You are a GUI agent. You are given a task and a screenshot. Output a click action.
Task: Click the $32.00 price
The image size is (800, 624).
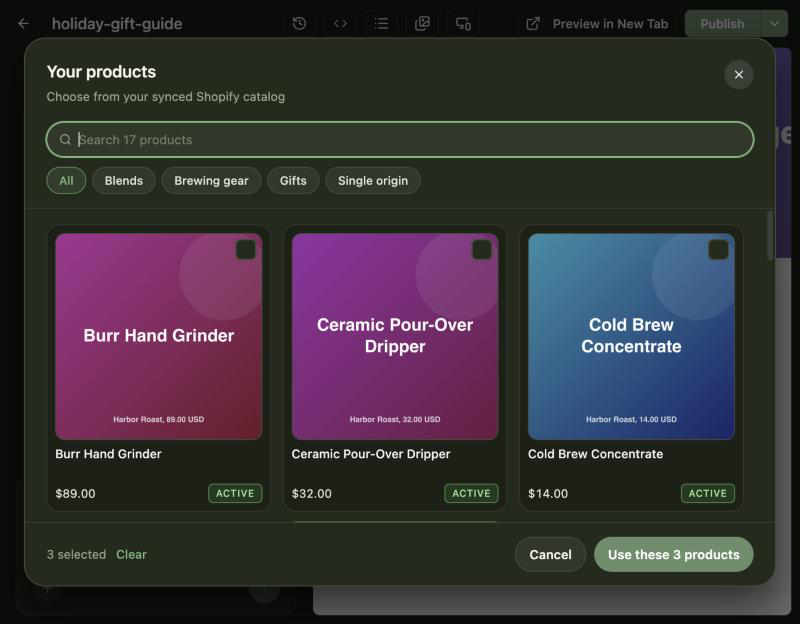tap(311, 493)
